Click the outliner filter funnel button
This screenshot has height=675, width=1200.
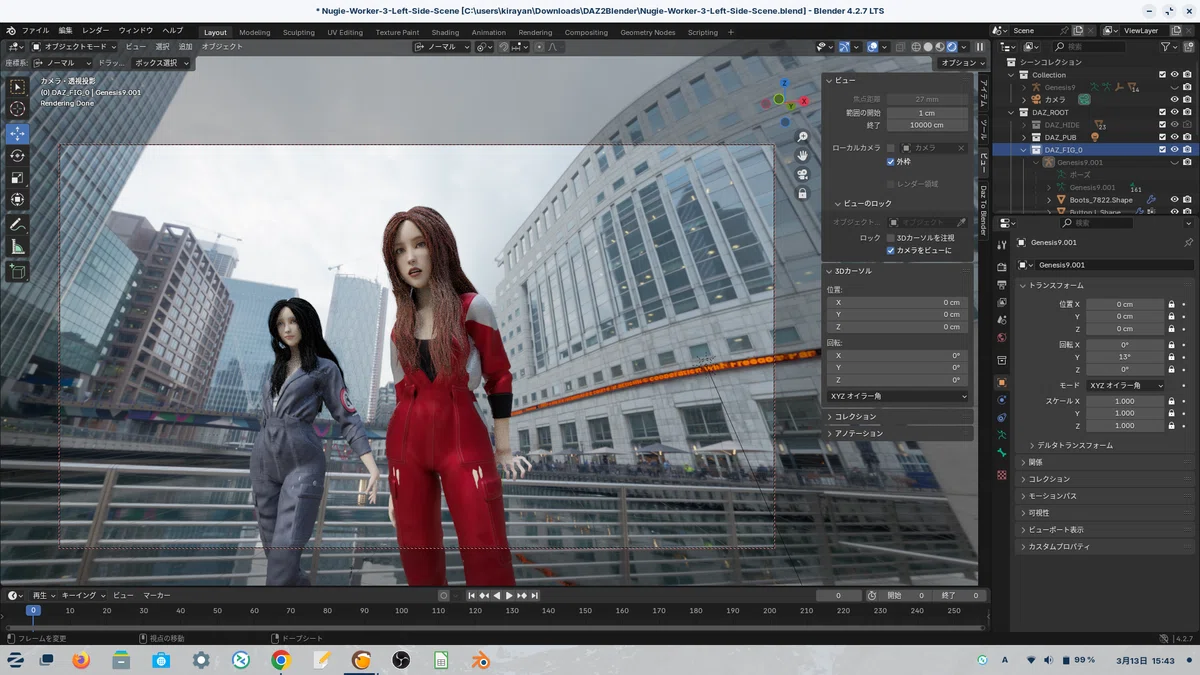pyautogui.click(x=1163, y=47)
